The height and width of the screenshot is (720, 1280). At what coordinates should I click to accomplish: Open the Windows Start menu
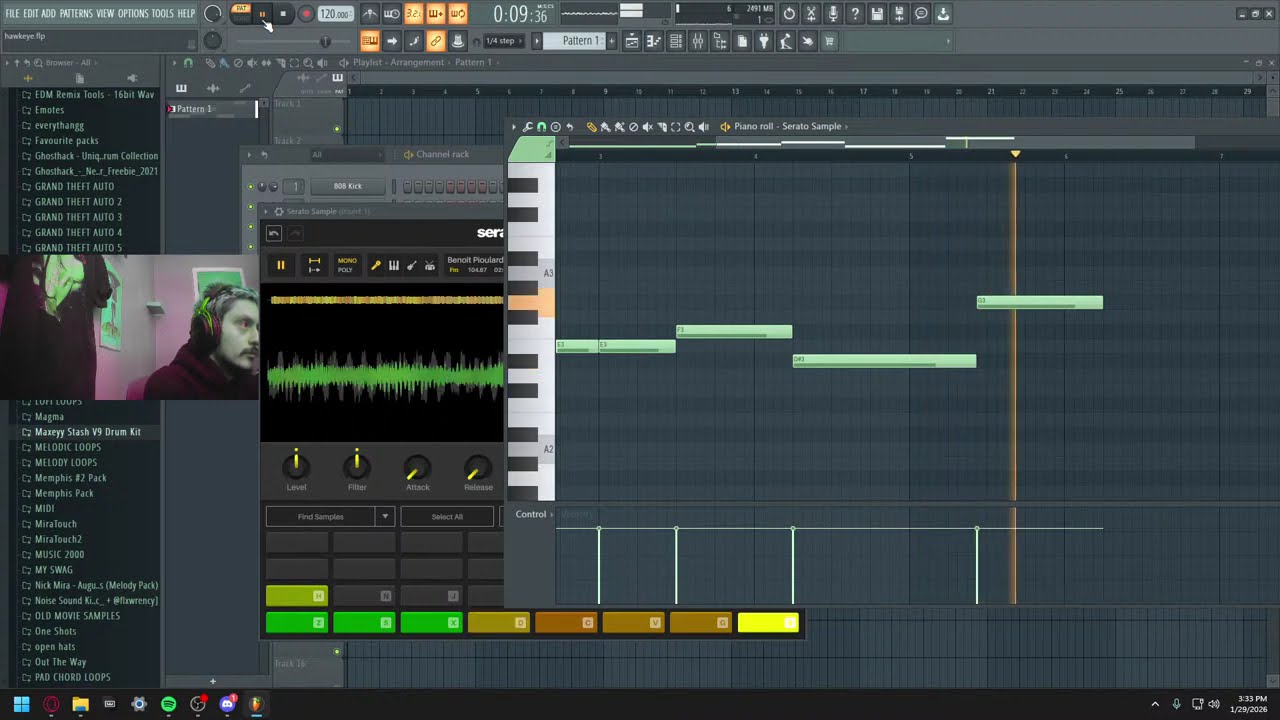tap(21, 704)
